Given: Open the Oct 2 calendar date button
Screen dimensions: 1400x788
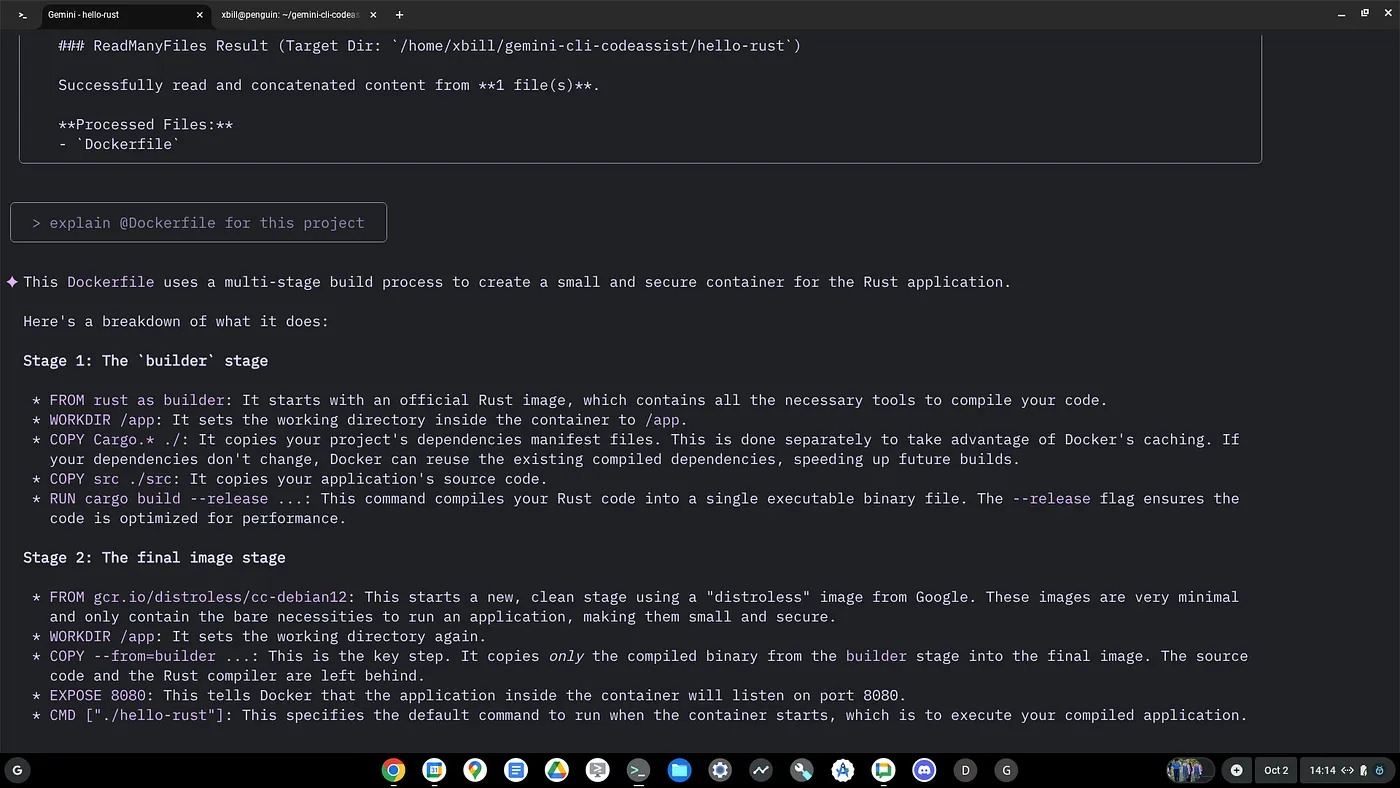Looking at the screenshot, I should coord(1276,770).
